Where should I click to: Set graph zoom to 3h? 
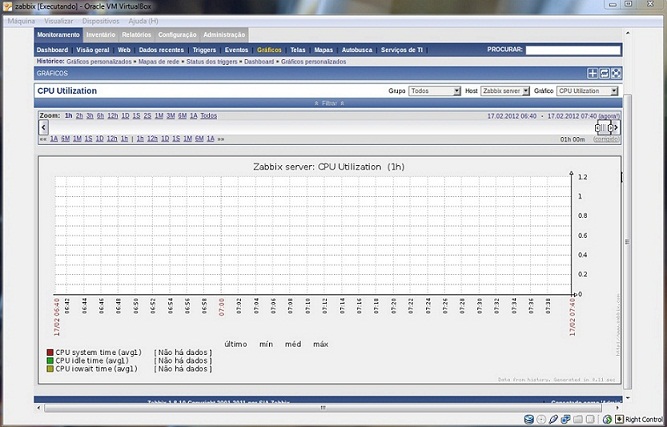(x=90, y=116)
